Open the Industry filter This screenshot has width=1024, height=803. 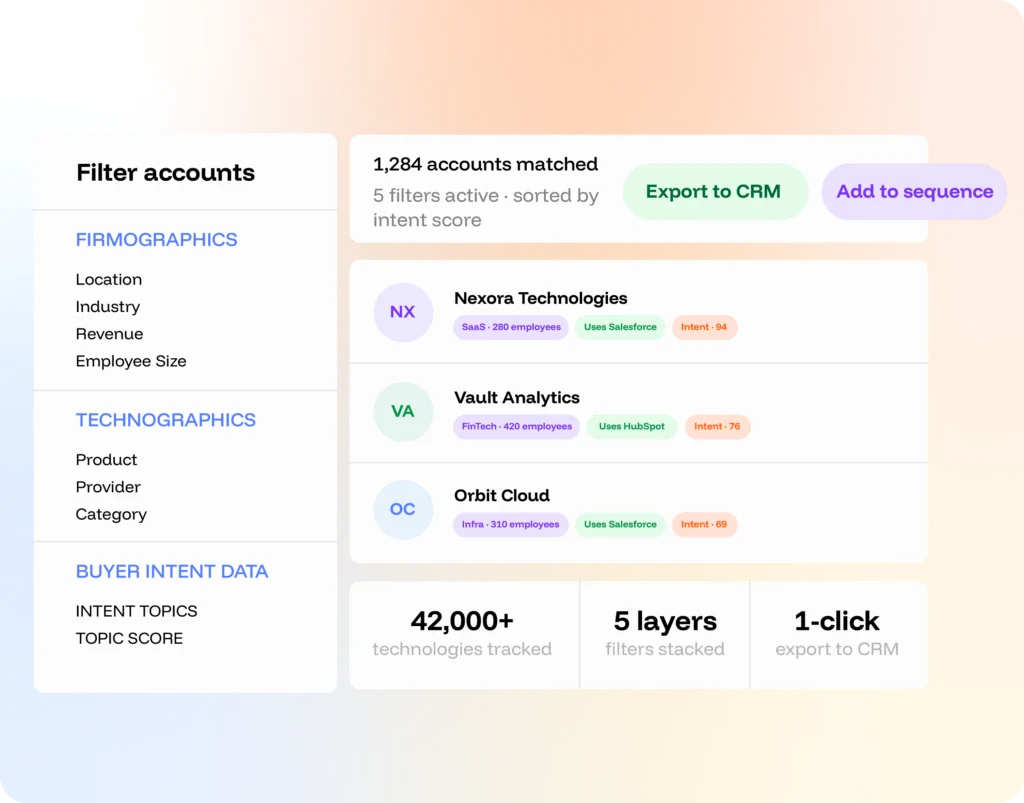click(x=108, y=307)
